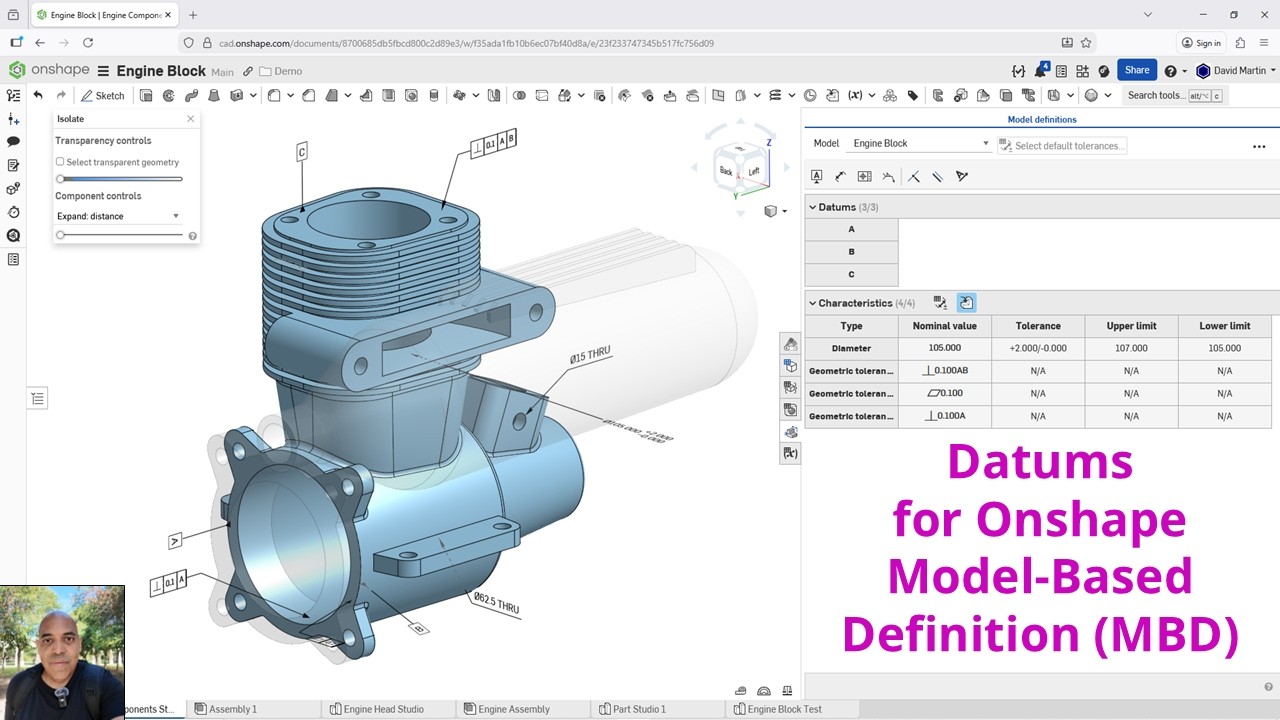This screenshot has height=720, width=1280.
Task: Open the Onshape hamburger menu
Action: (x=103, y=71)
